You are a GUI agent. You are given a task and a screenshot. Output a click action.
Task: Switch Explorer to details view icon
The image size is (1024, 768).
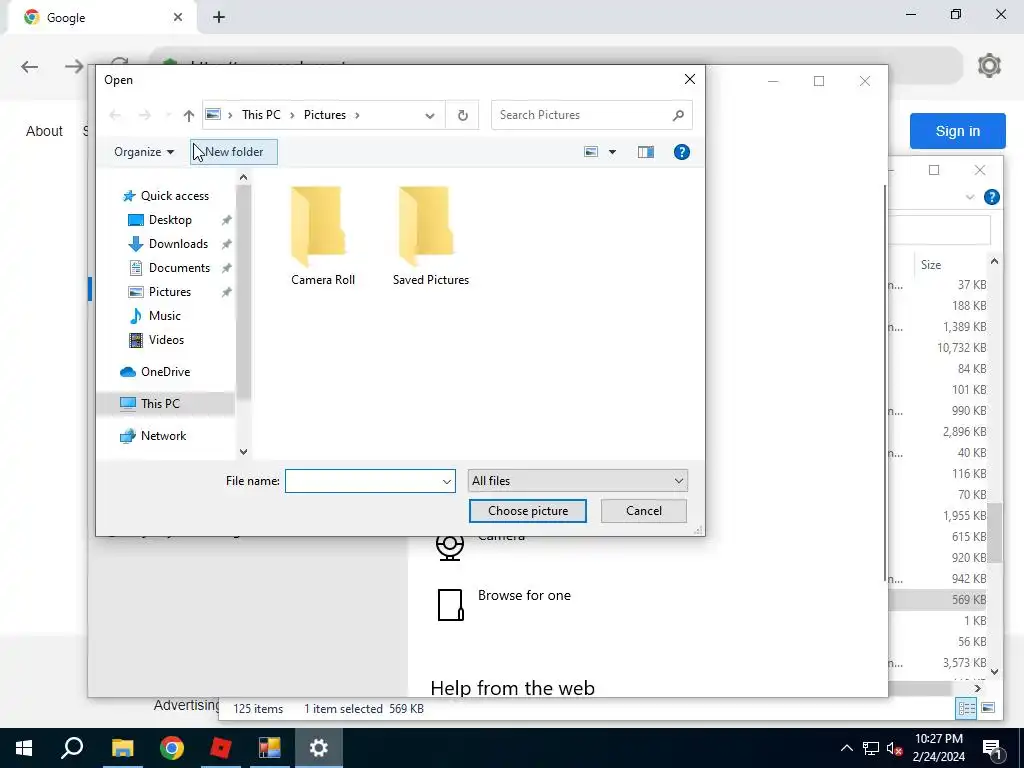coord(966,708)
